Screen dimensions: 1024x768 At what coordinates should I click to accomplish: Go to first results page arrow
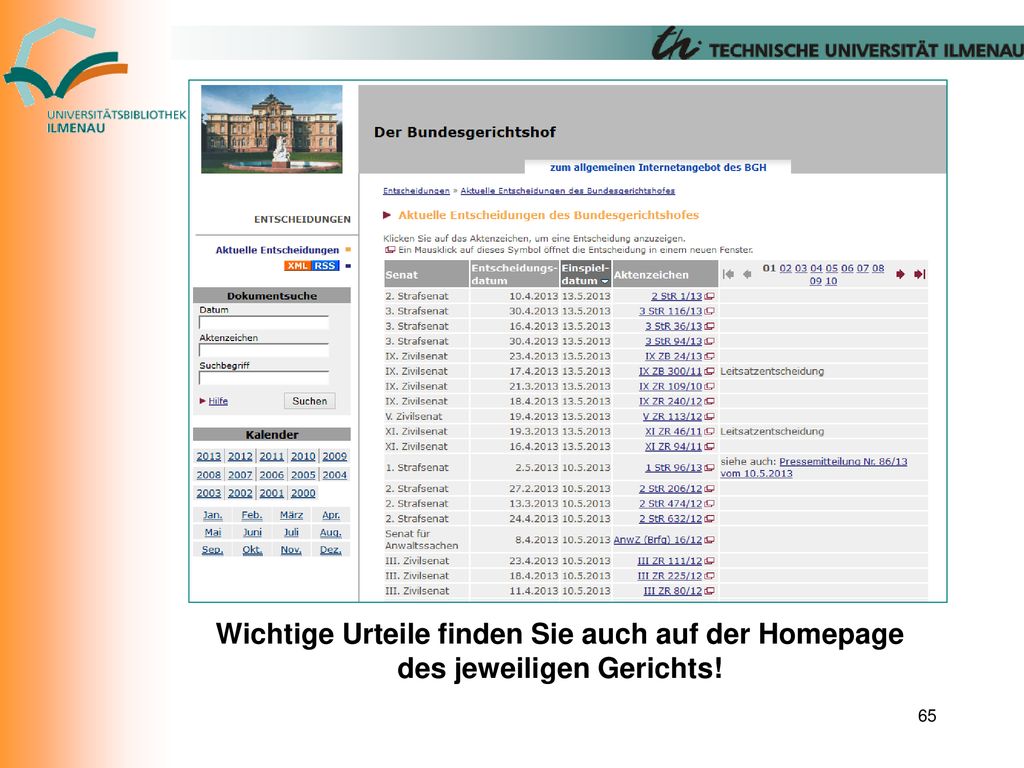[729, 274]
